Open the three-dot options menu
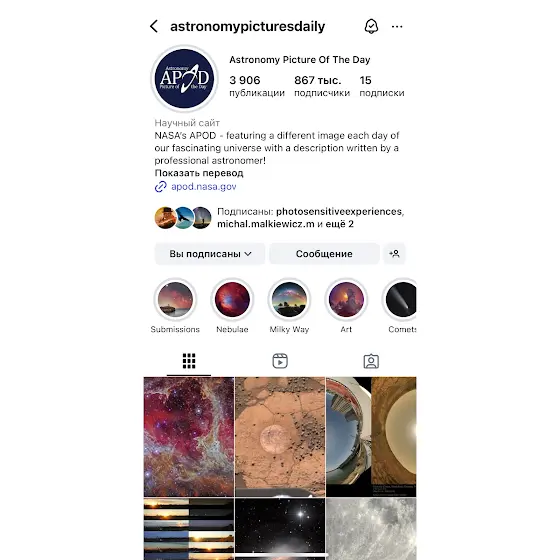560x560 pixels. pyautogui.click(x=397, y=27)
